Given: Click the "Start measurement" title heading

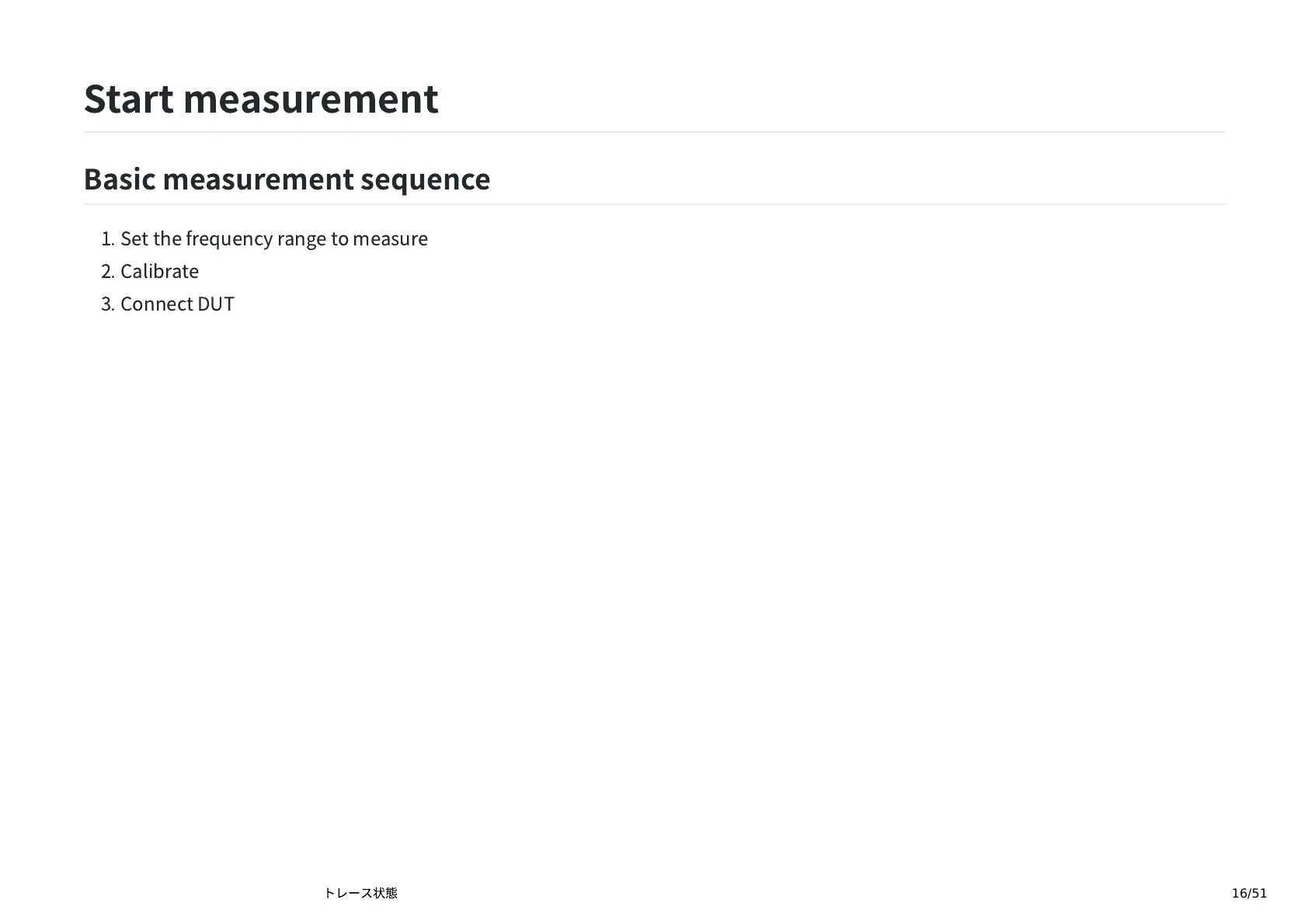Looking at the screenshot, I should click(x=261, y=99).
